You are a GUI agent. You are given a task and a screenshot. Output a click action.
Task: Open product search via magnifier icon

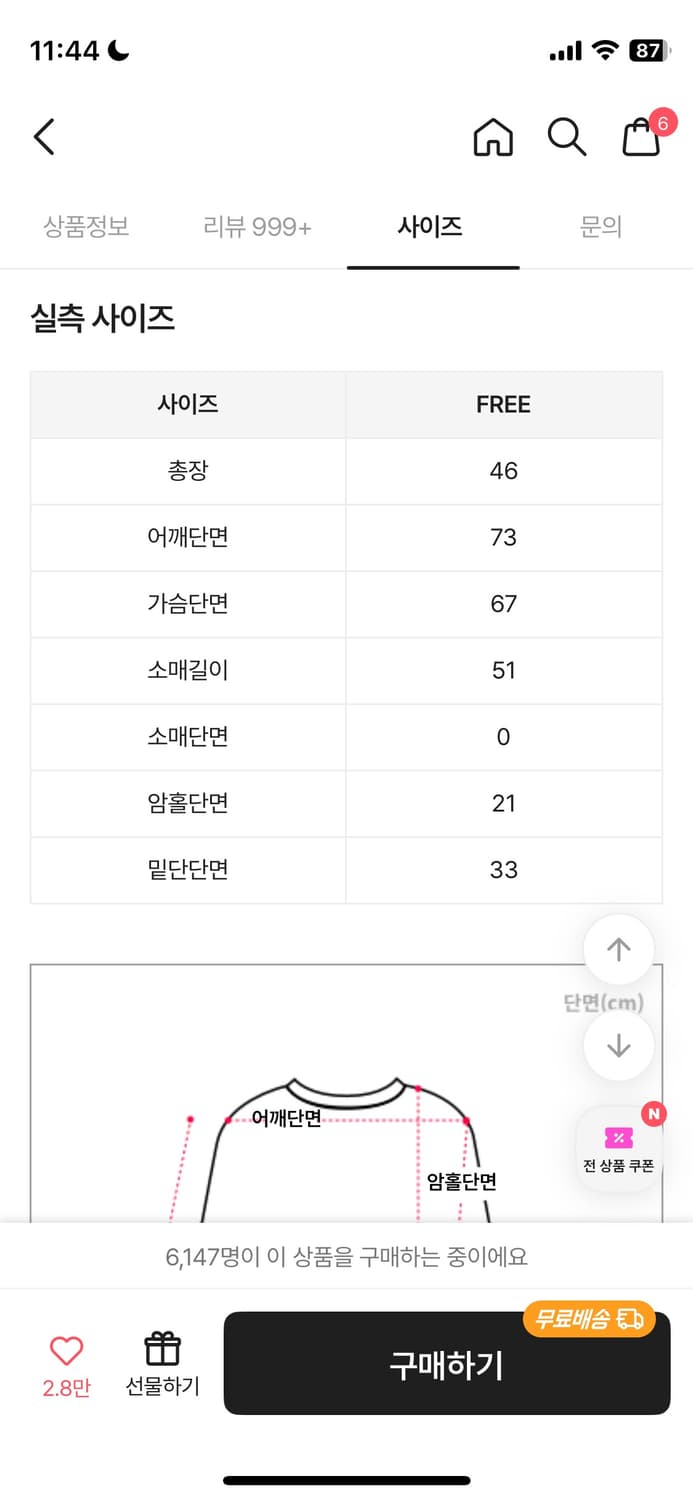(567, 138)
